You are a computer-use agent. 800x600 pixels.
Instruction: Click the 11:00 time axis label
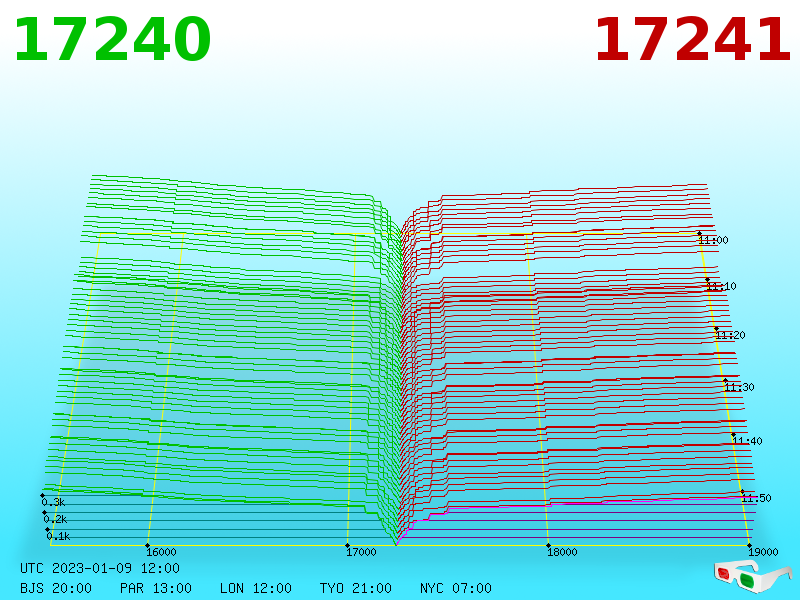coord(713,240)
